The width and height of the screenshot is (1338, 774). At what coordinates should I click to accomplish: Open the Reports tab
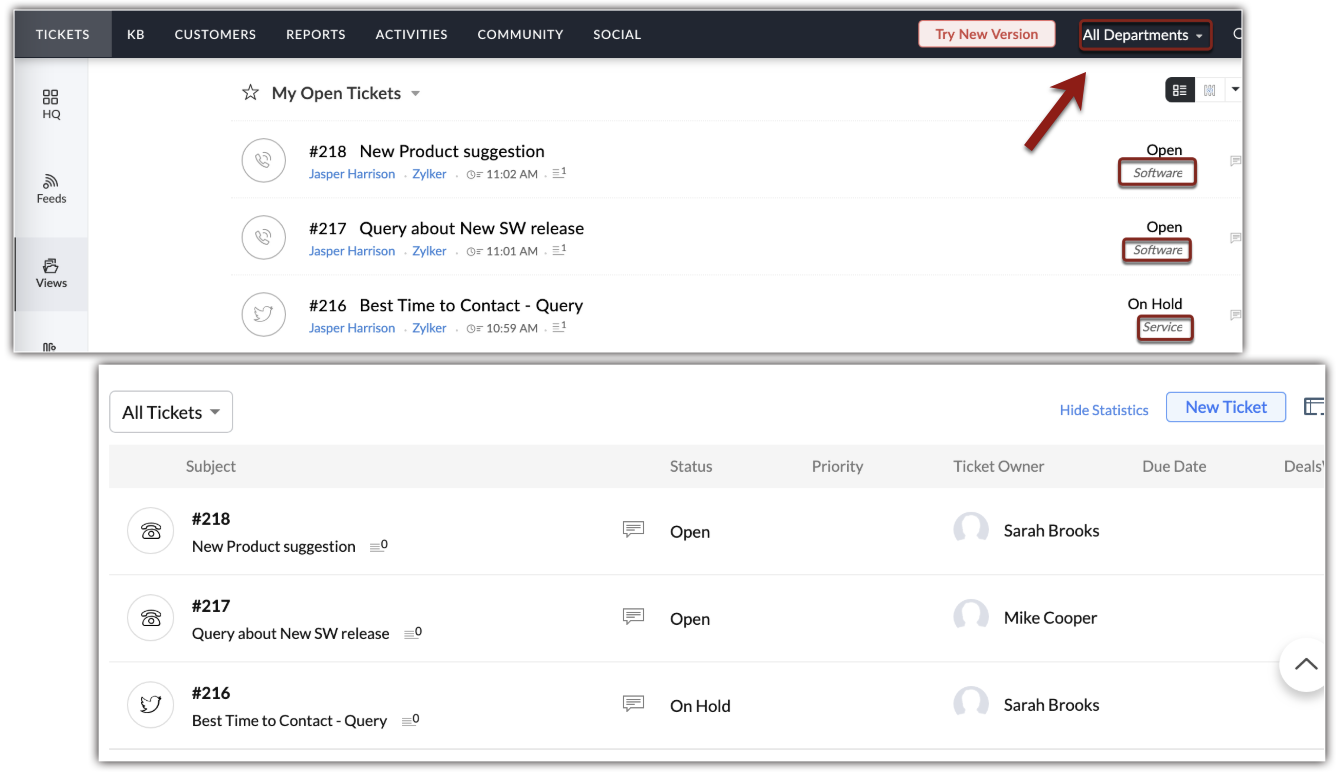coord(315,34)
